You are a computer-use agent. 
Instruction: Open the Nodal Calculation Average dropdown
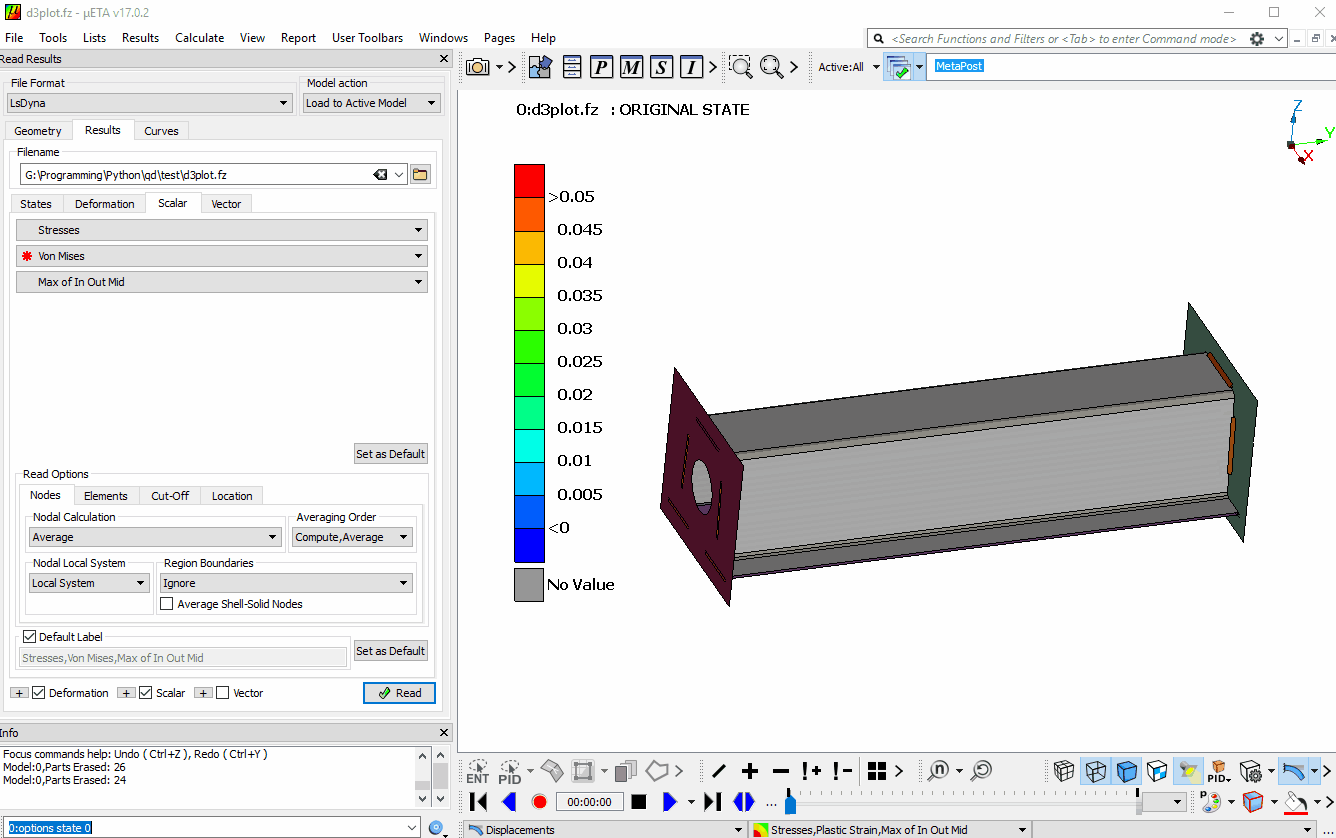155,537
